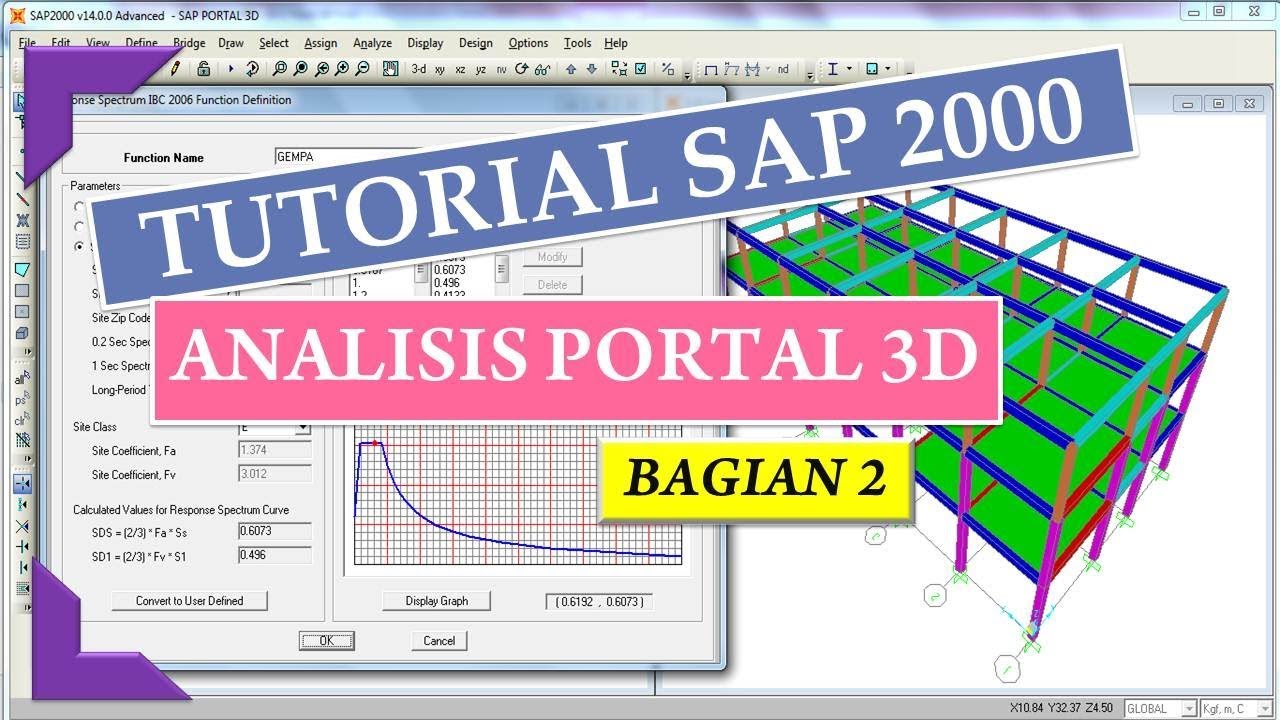Click the Previous Selection 'ps' icon
Screen dimensions: 1280x720
point(22,399)
